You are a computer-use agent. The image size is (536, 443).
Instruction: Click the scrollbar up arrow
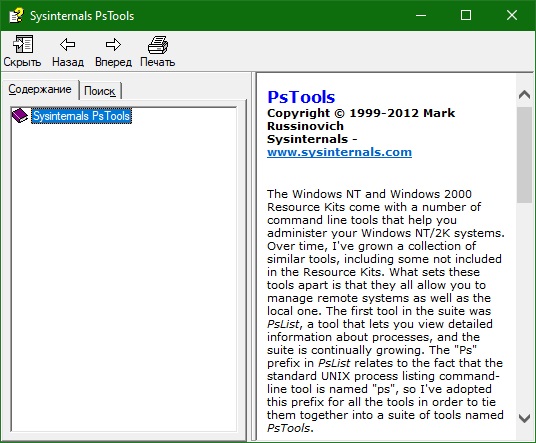tap(524, 95)
